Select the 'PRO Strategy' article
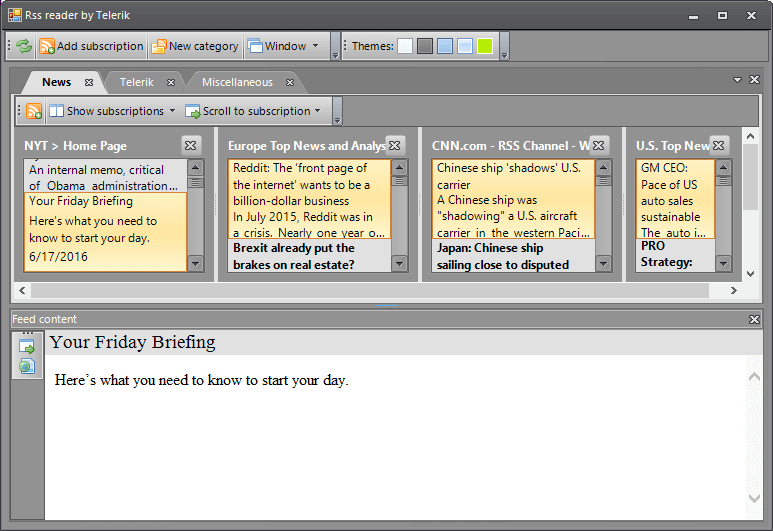The image size is (773, 531). point(675,255)
